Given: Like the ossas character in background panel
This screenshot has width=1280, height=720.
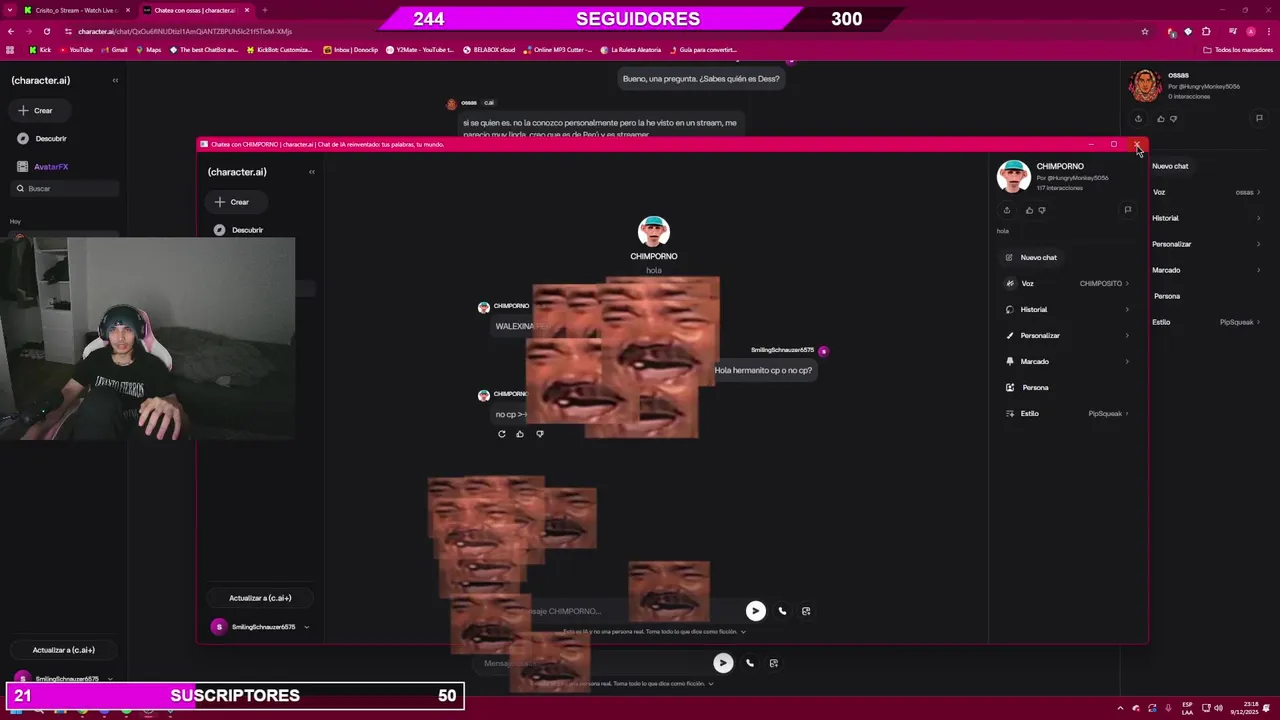Looking at the screenshot, I should (x=1160, y=118).
